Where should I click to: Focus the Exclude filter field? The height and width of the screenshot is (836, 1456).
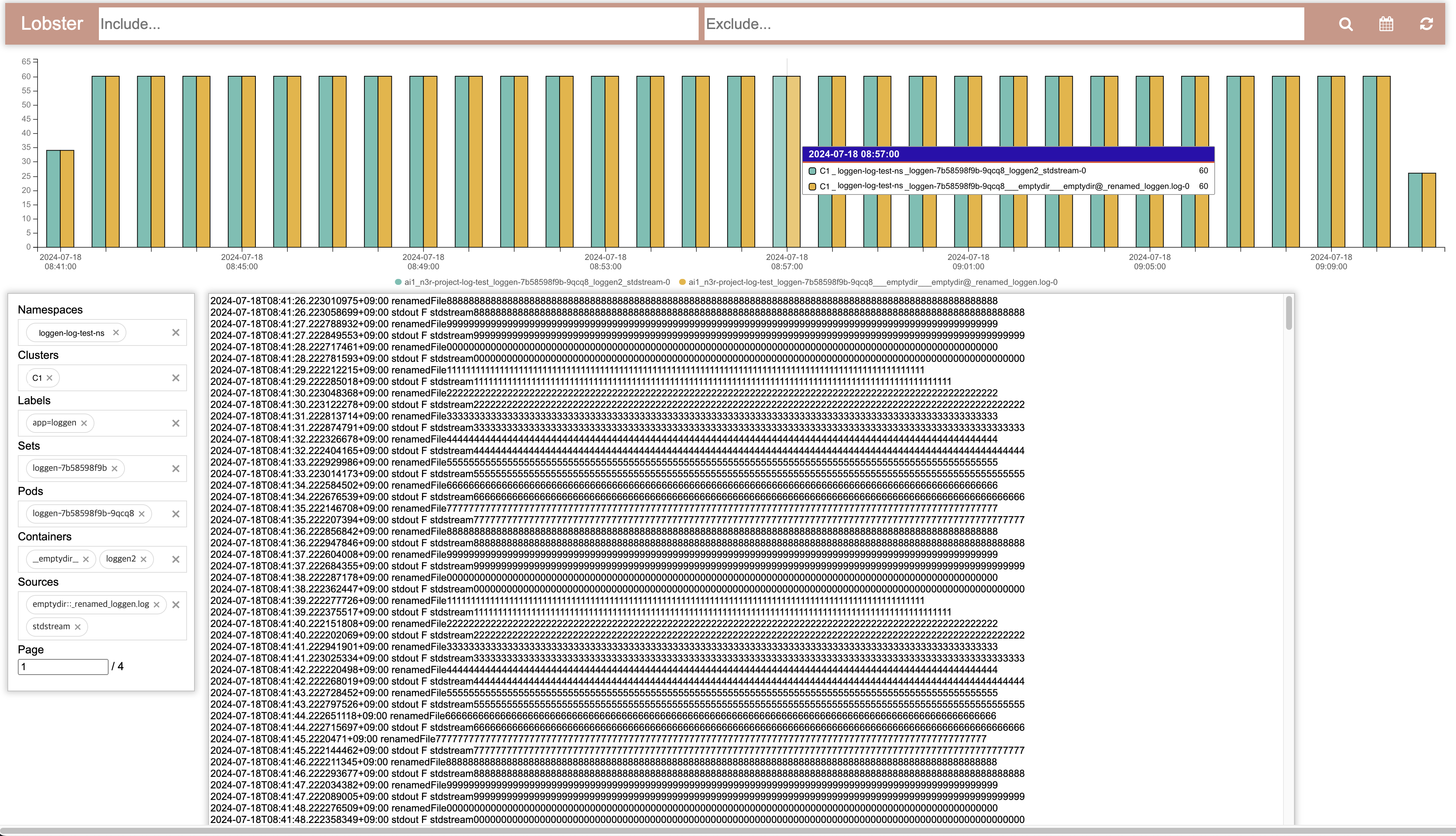(x=1004, y=24)
